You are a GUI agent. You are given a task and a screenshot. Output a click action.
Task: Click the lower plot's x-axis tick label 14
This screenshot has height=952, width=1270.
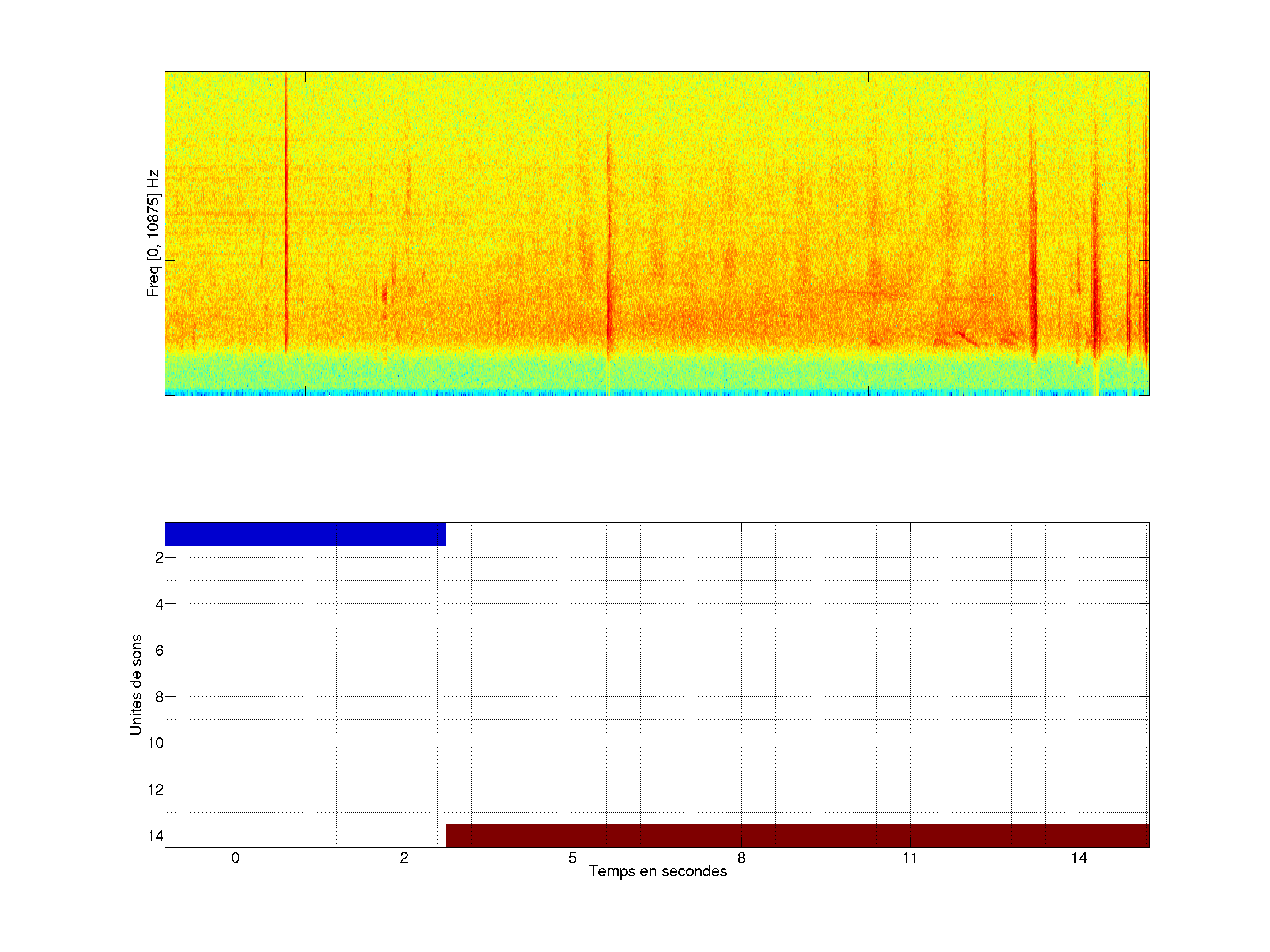1079,858
